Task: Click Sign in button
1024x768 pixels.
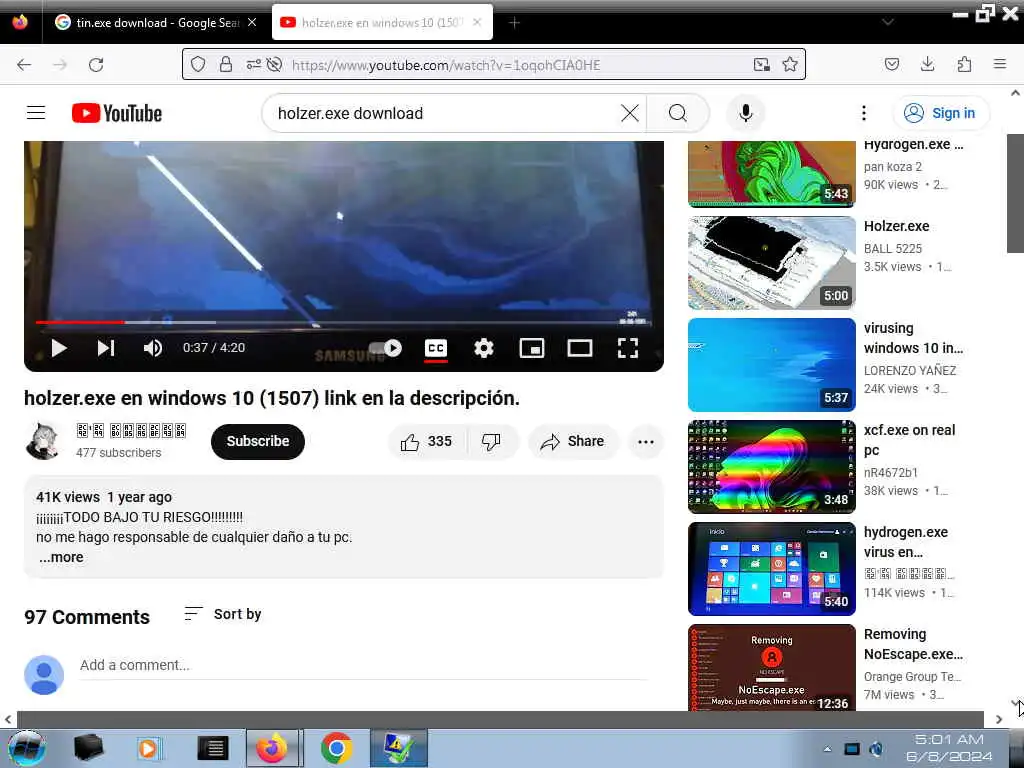Action: click(x=940, y=113)
